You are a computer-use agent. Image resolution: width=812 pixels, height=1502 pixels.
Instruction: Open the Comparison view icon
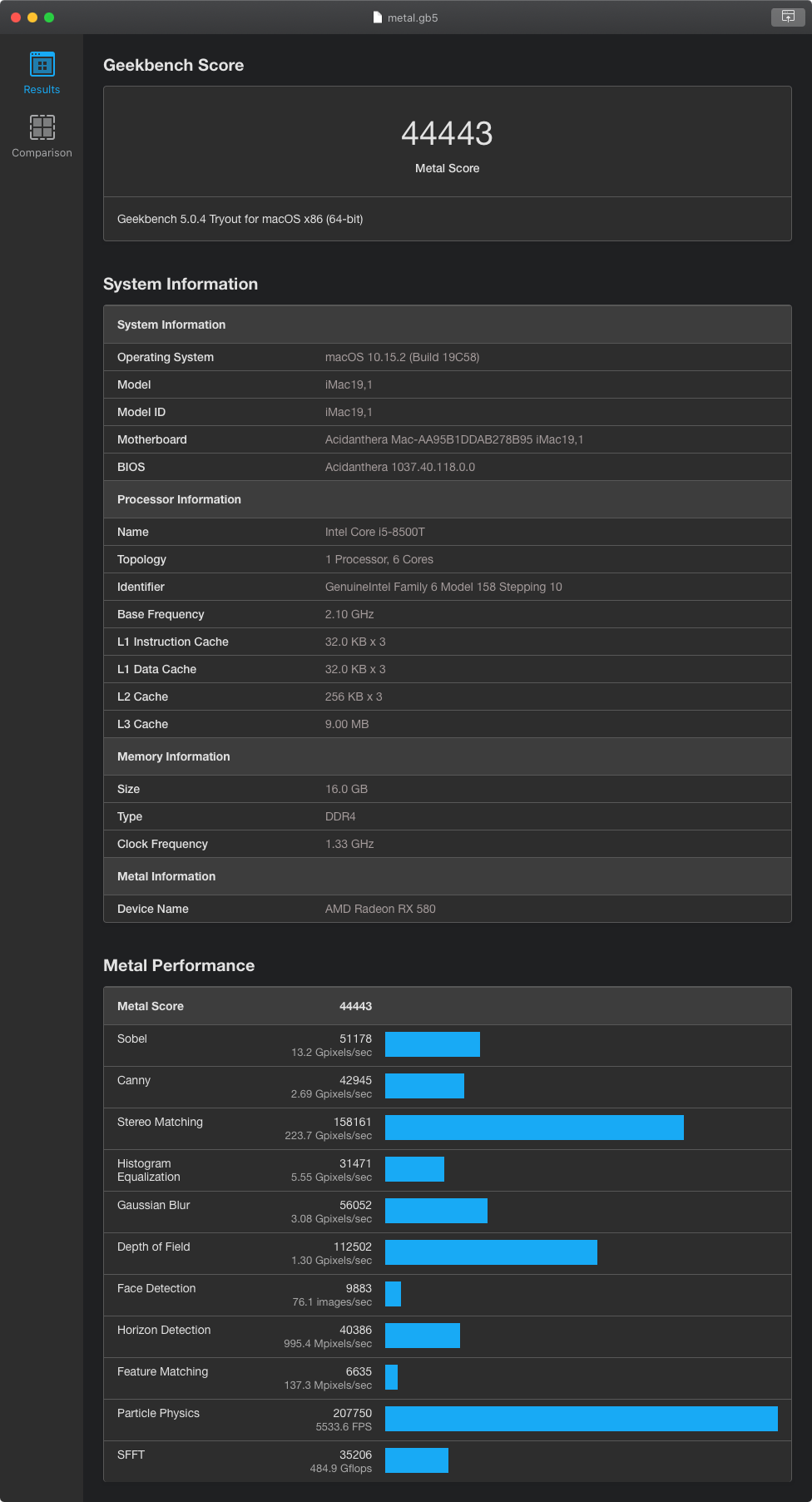[42, 127]
